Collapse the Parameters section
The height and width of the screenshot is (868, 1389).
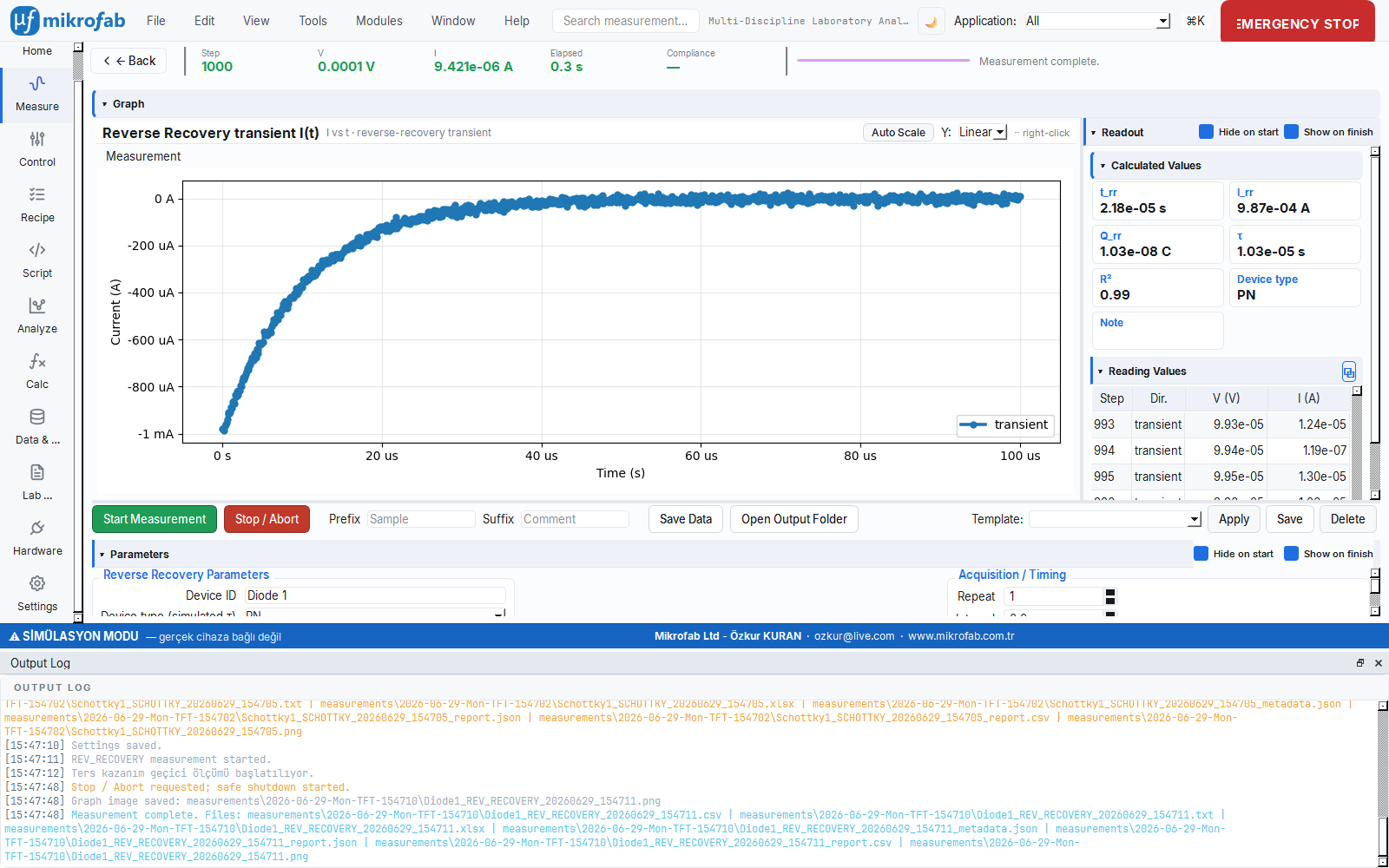point(102,555)
